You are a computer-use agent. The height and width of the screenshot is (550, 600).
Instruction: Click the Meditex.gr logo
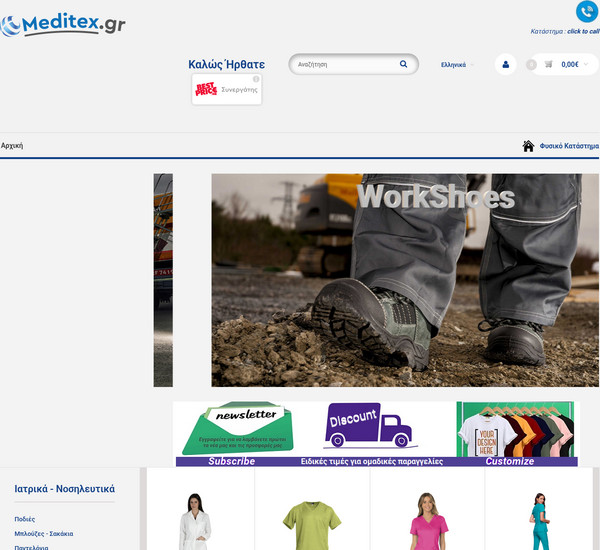tap(63, 24)
